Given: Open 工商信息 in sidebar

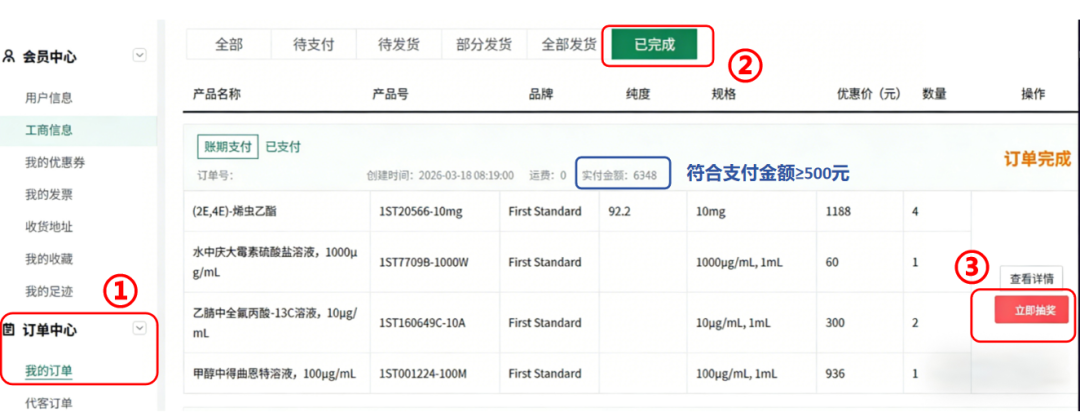Looking at the screenshot, I should 49,130.
